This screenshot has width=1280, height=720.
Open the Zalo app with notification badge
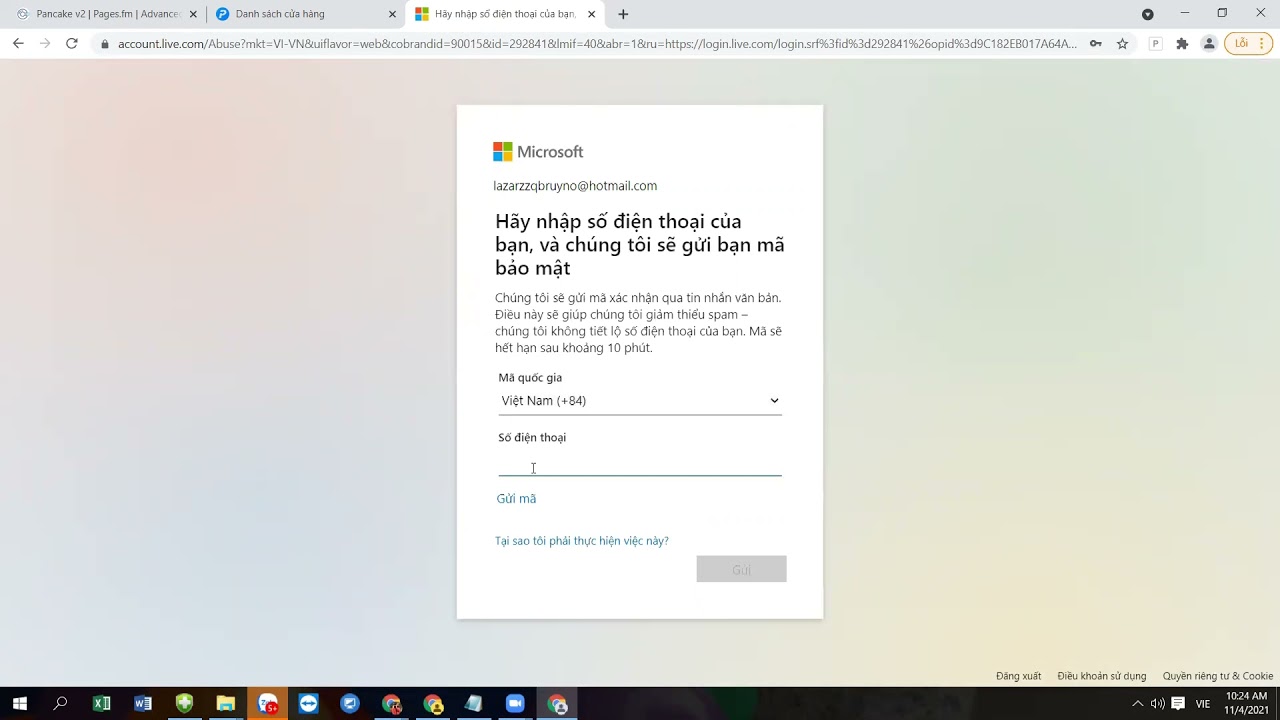268,704
